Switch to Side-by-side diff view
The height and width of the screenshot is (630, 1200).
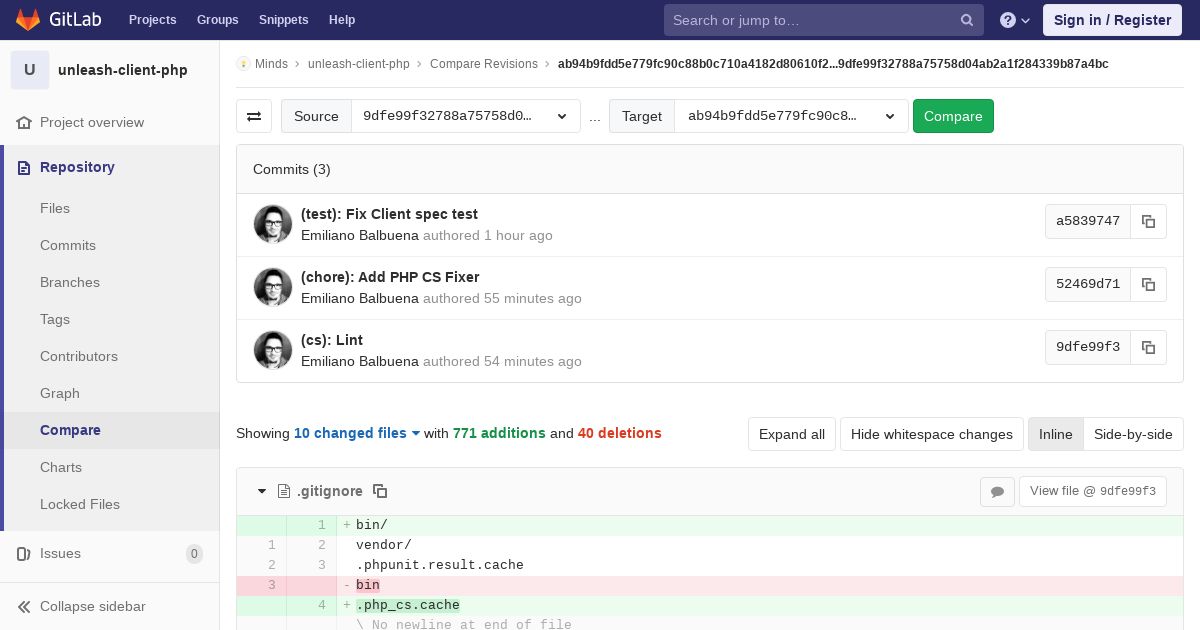1133,434
